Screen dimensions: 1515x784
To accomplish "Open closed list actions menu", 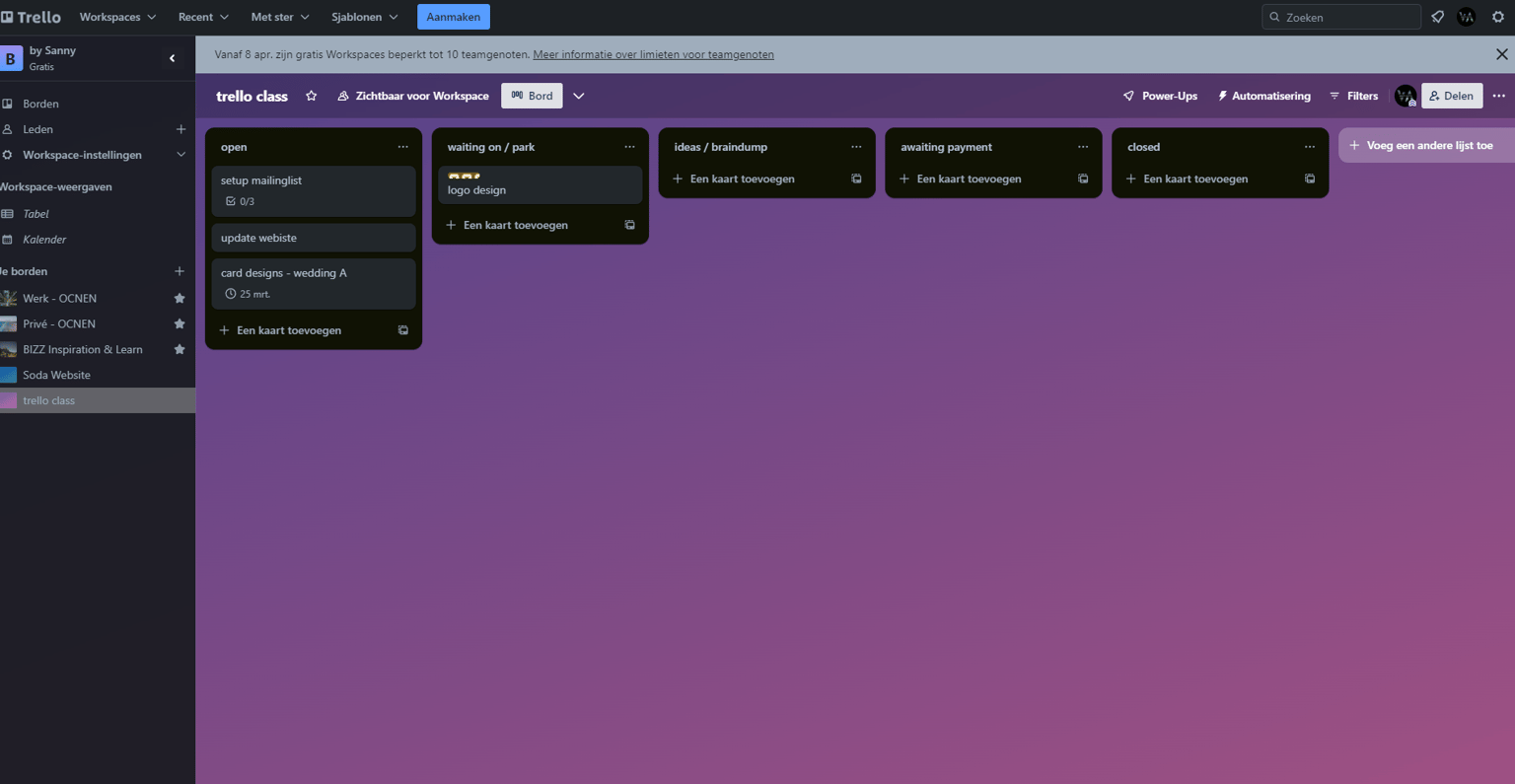I will 1310,147.
